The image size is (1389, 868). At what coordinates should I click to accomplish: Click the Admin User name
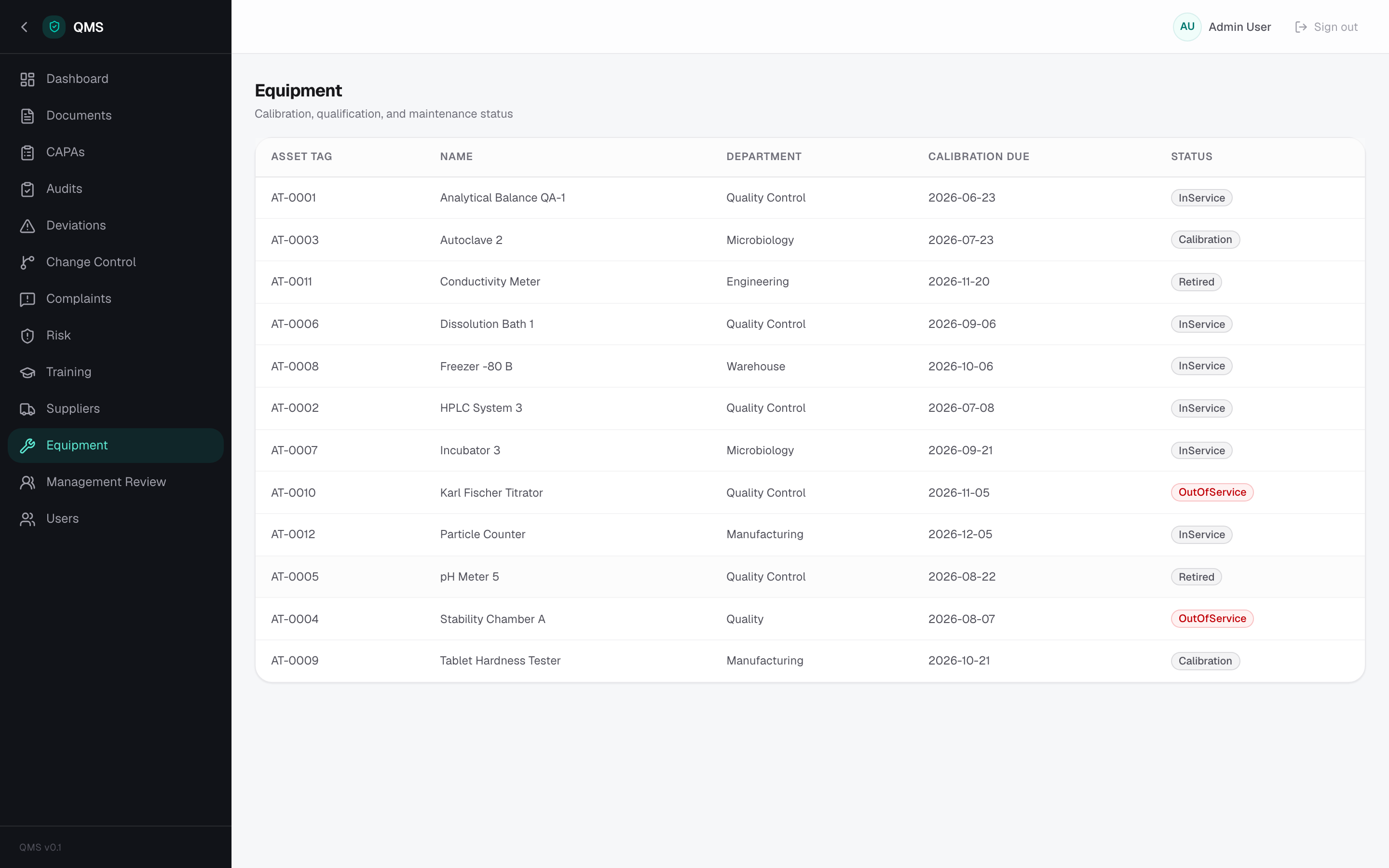coord(1240,27)
